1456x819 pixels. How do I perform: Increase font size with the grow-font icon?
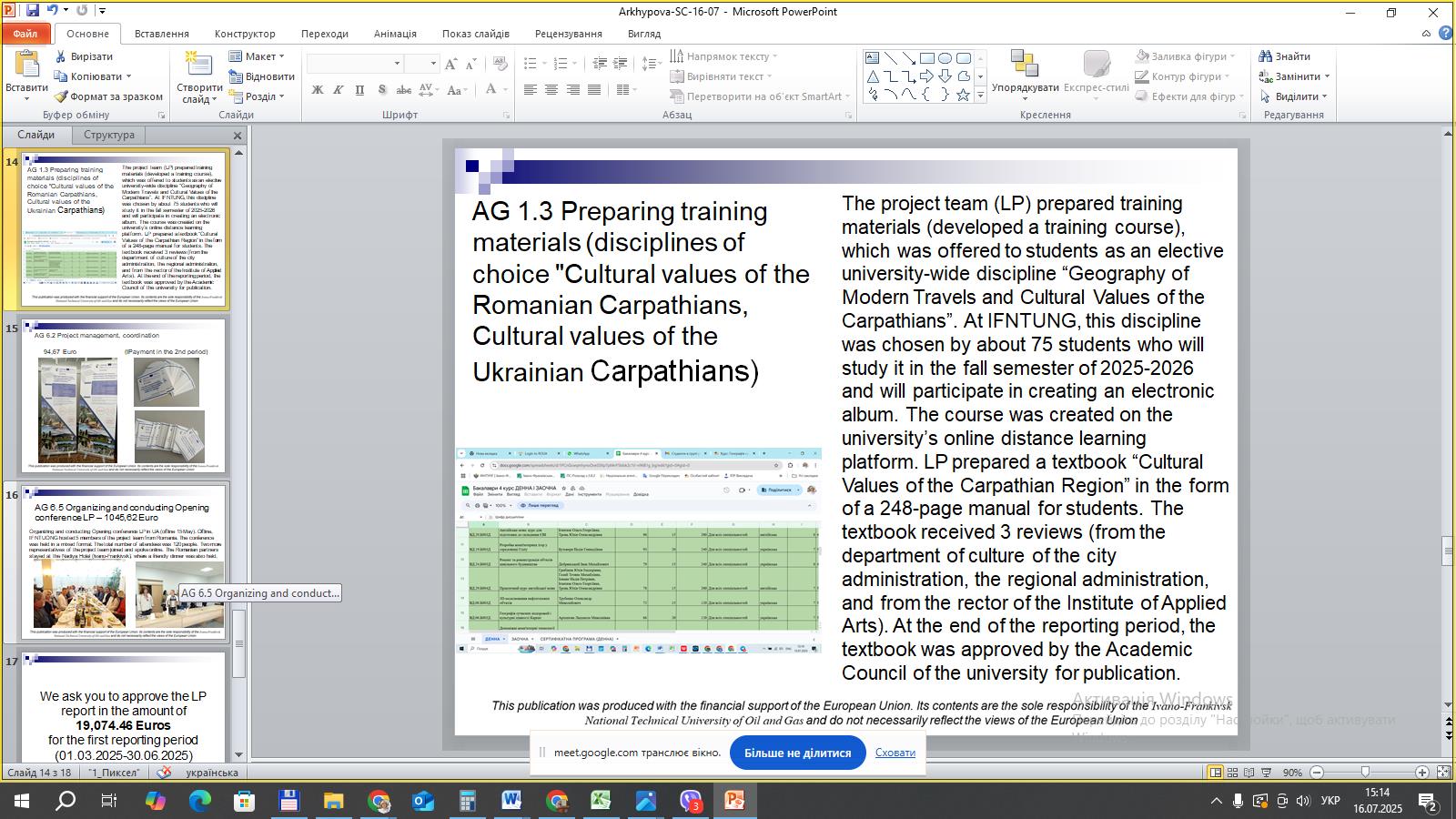(451, 64)
